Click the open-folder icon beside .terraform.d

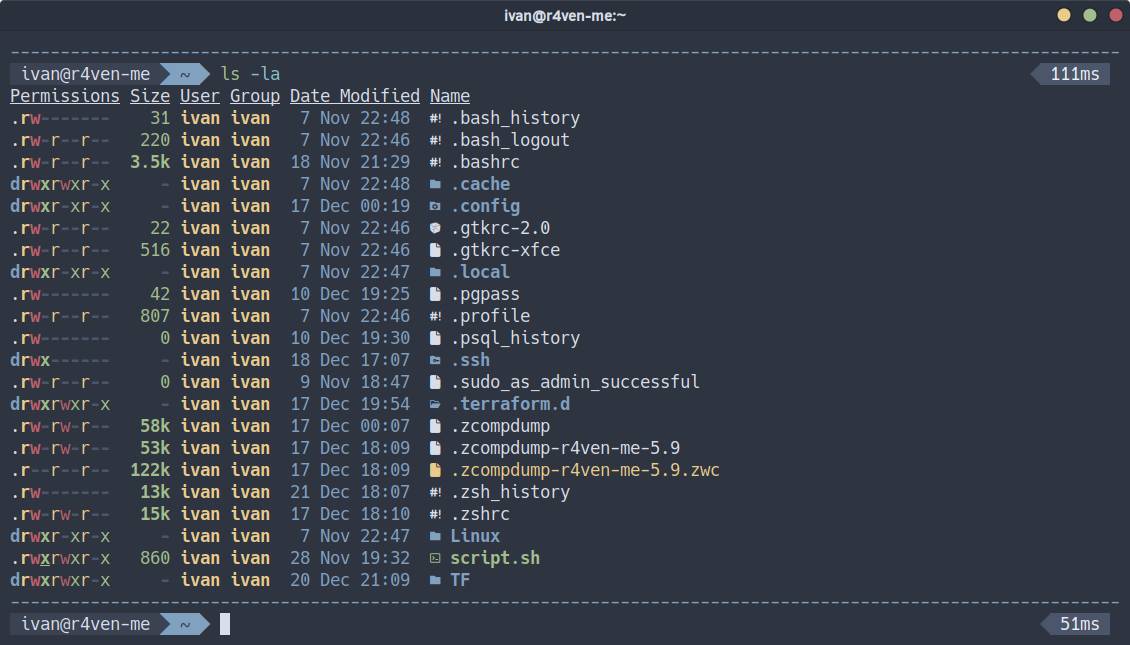point(435,404)
